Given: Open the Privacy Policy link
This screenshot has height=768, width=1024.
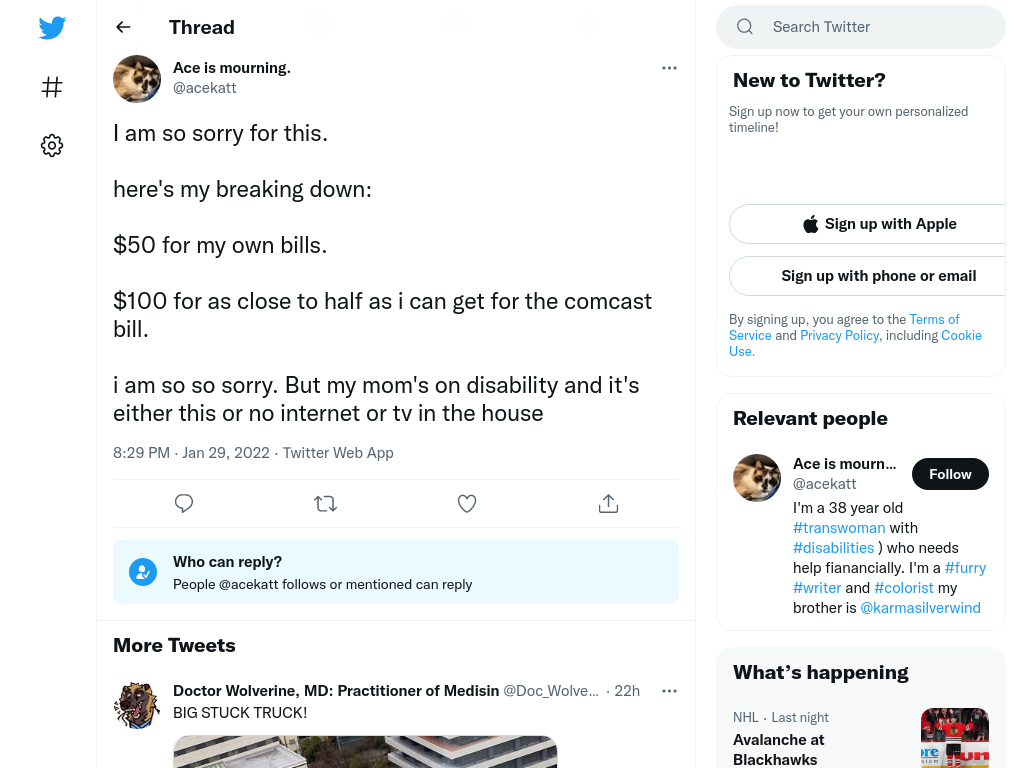Looking at the screenshot, I should 839,335.
